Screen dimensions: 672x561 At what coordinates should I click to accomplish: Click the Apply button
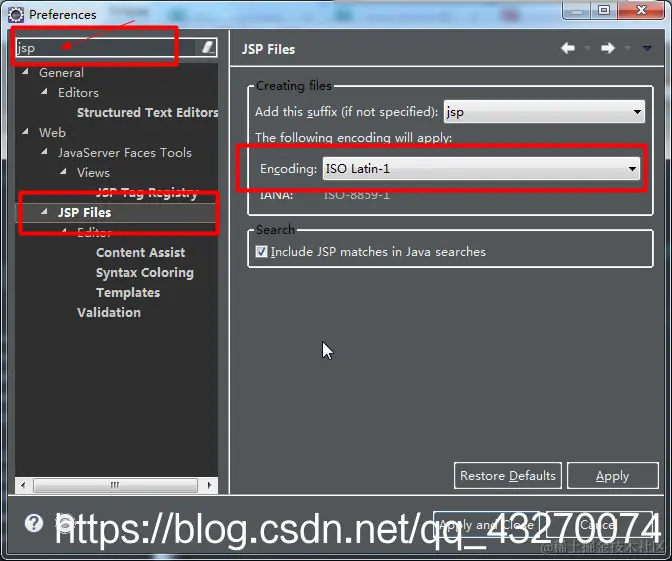(x=612, y=475)
